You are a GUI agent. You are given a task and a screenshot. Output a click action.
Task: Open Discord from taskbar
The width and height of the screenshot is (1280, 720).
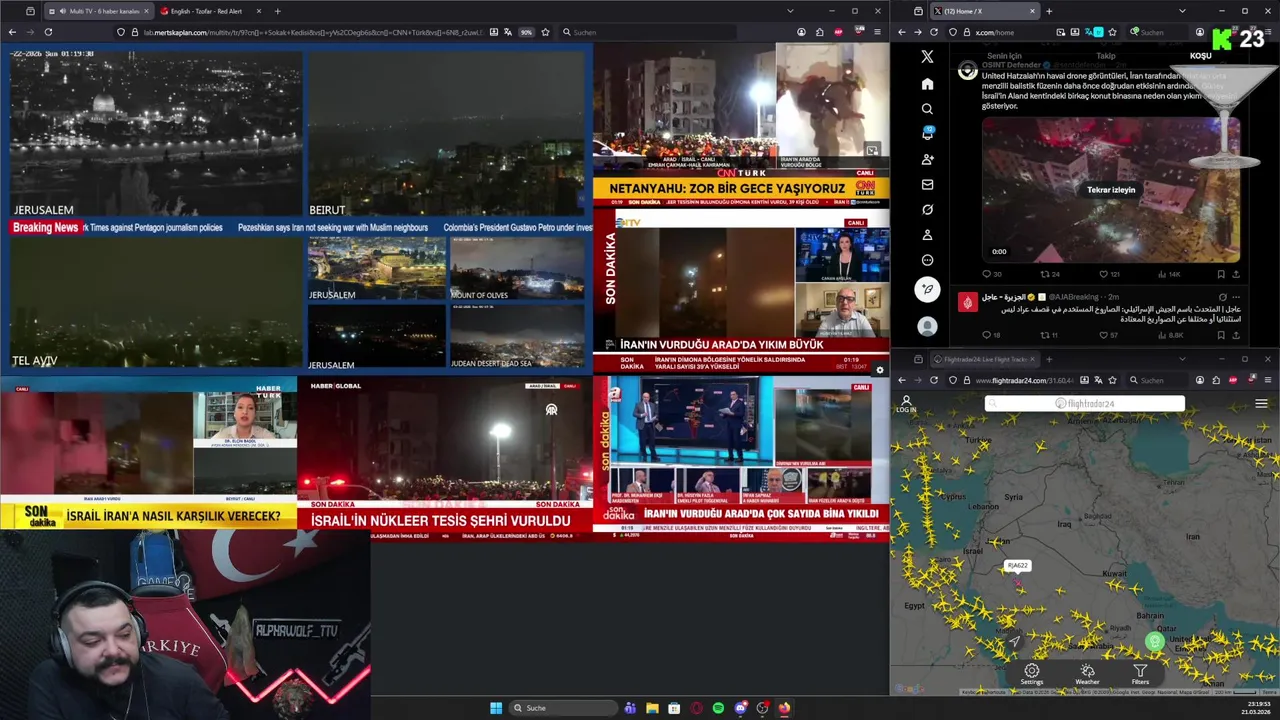pyautogui.click(x=740, y=708)
